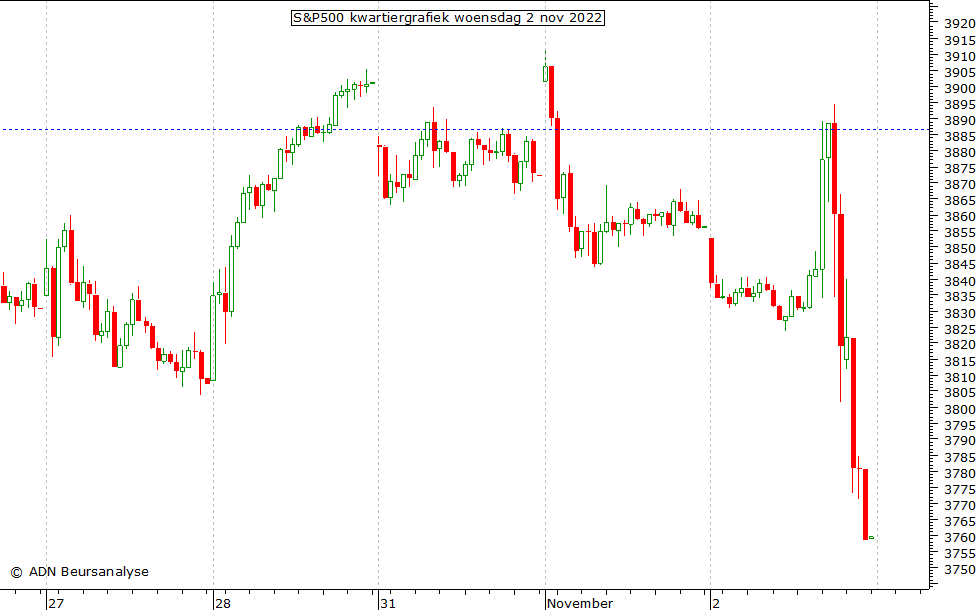Click the price label 3880
This screenshot has height=610, width=980.
click(959, 152)
